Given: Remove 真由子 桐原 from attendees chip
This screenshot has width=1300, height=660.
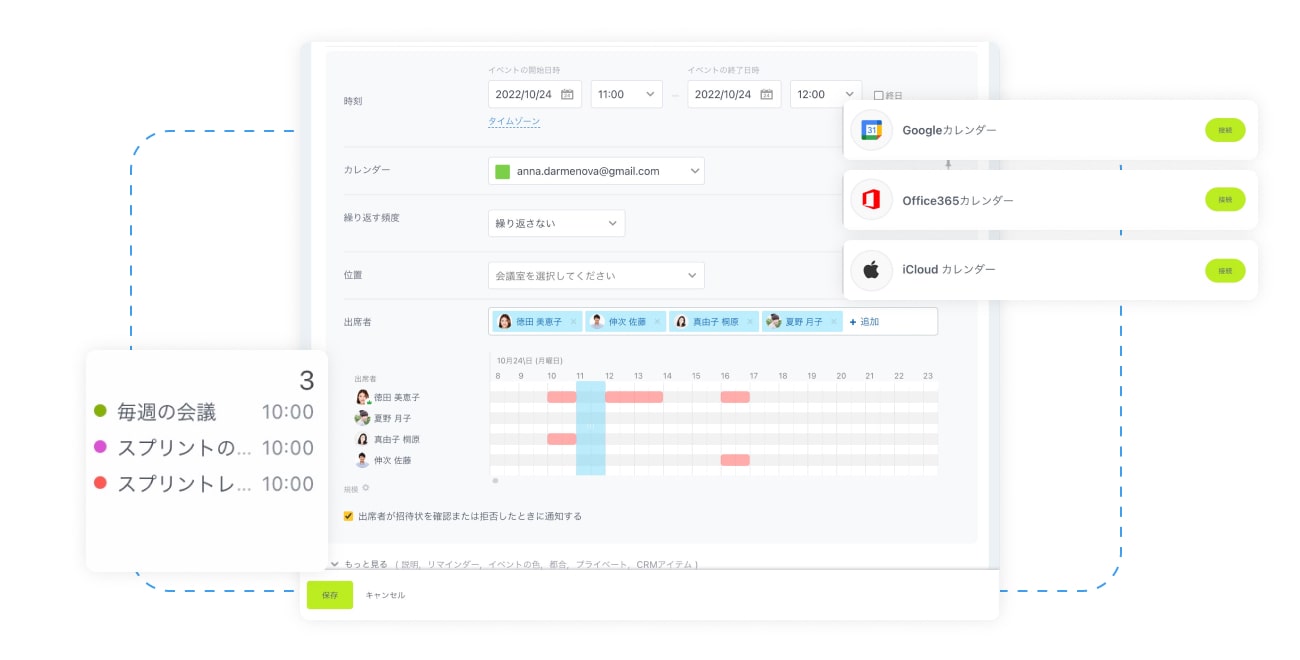Looking at the screenshot, I should [x=750, y=322].
